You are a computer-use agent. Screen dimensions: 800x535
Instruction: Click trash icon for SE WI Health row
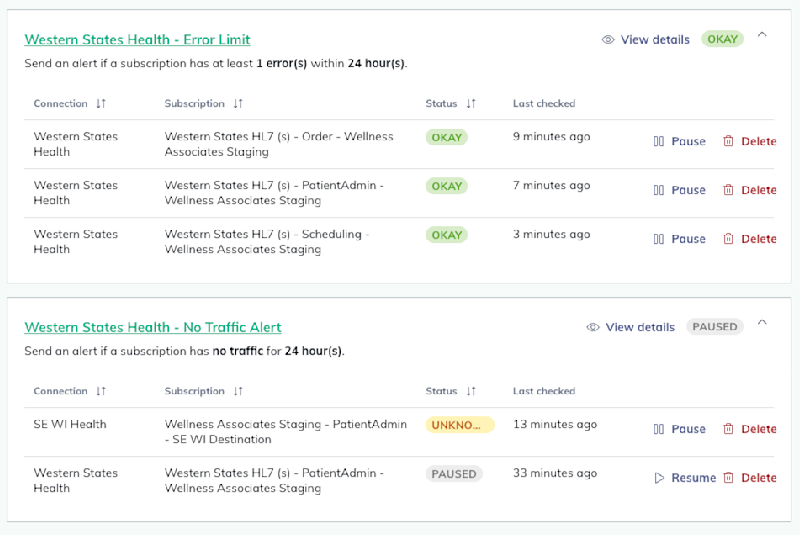point(728,429)
